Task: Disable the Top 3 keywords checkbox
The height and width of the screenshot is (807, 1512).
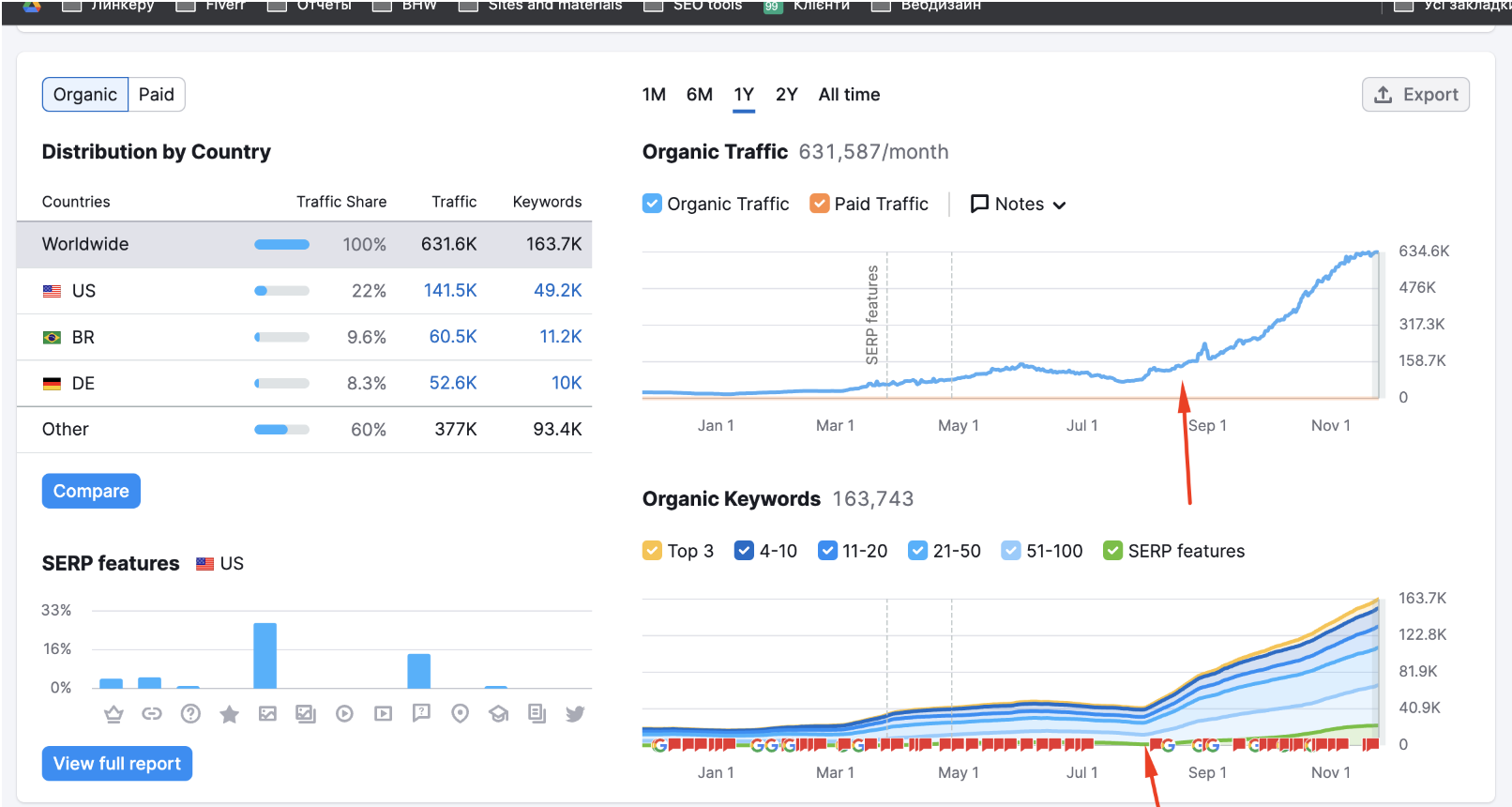Action: [652, 551]
